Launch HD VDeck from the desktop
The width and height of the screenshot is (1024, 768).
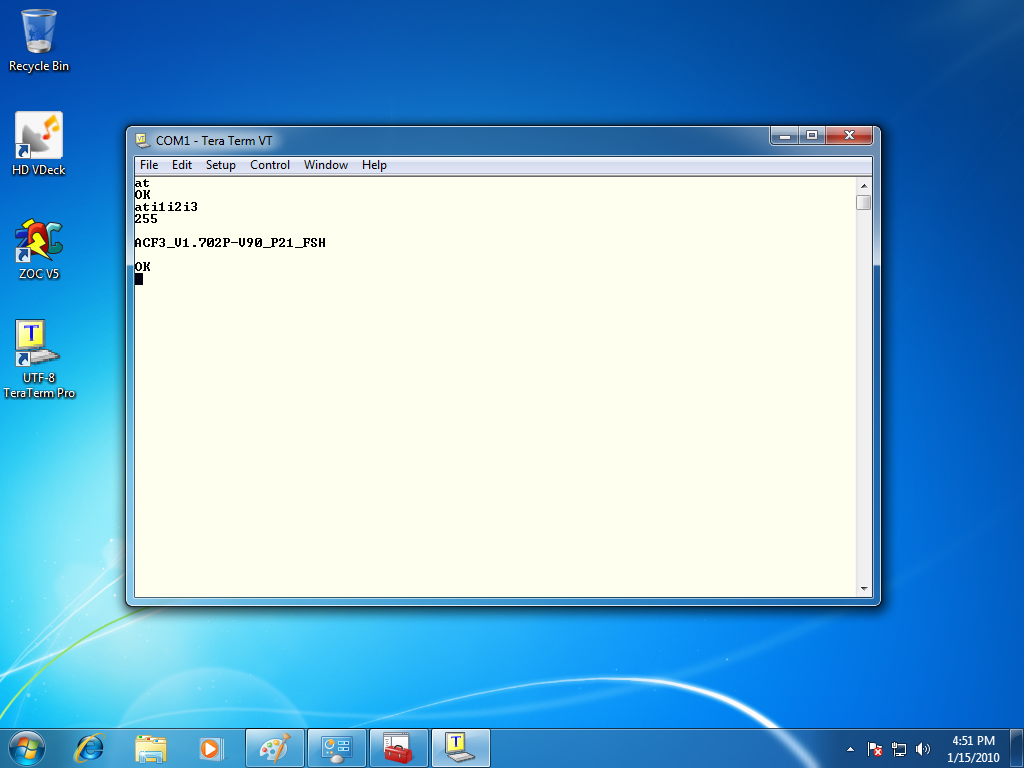tap(39, 136)
